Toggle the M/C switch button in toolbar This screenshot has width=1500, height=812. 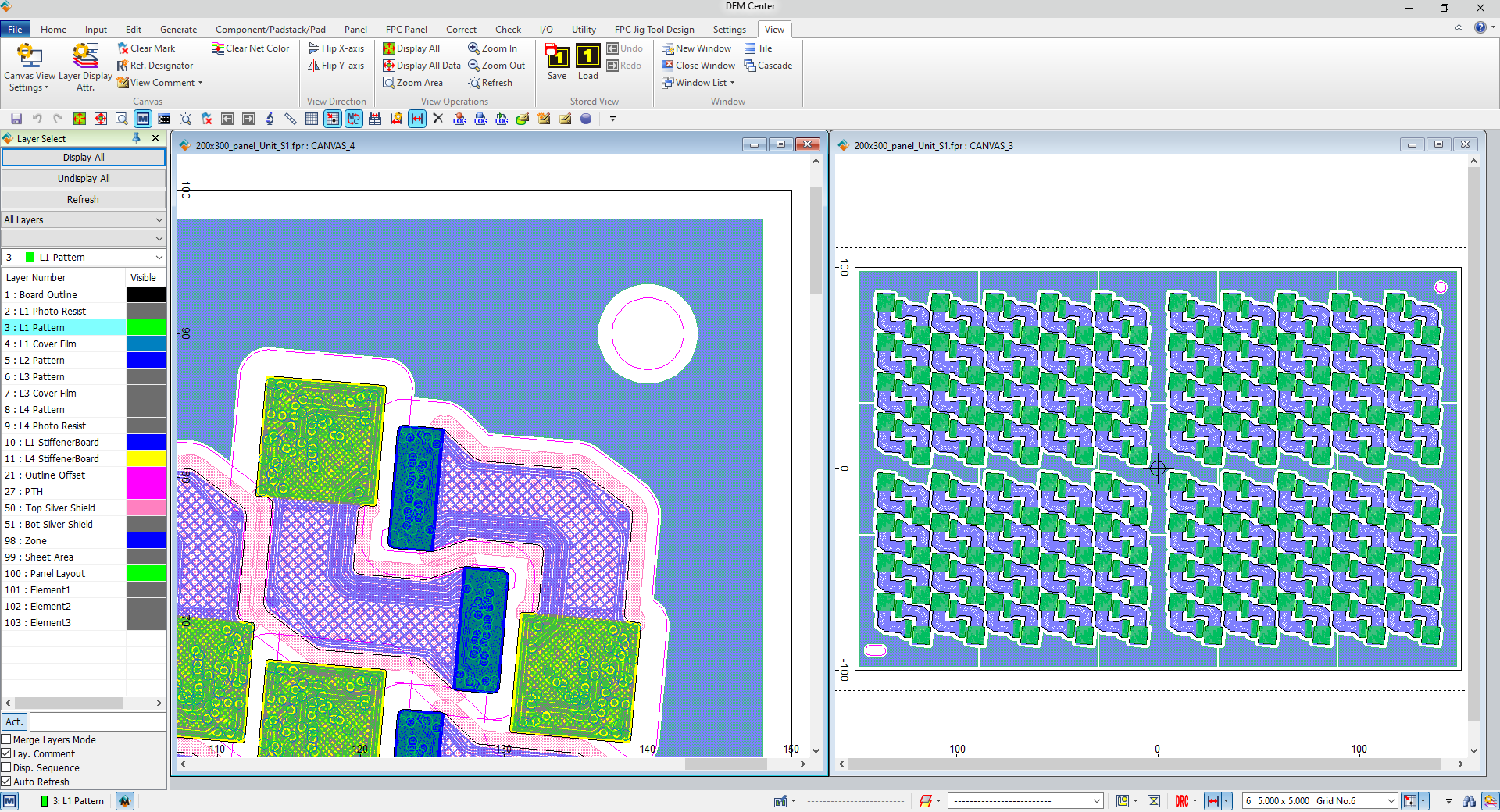354,119
